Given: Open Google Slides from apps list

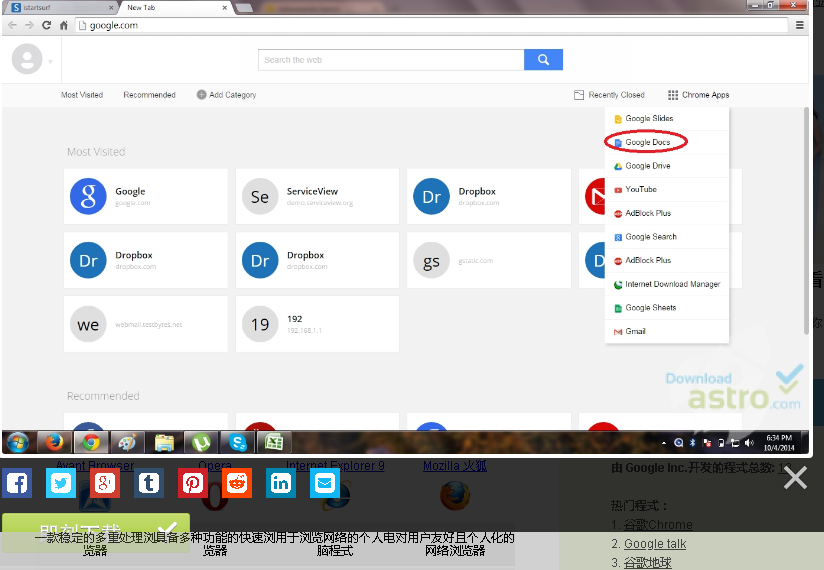Looking at the screenshot, I should [x=667, y=119].
